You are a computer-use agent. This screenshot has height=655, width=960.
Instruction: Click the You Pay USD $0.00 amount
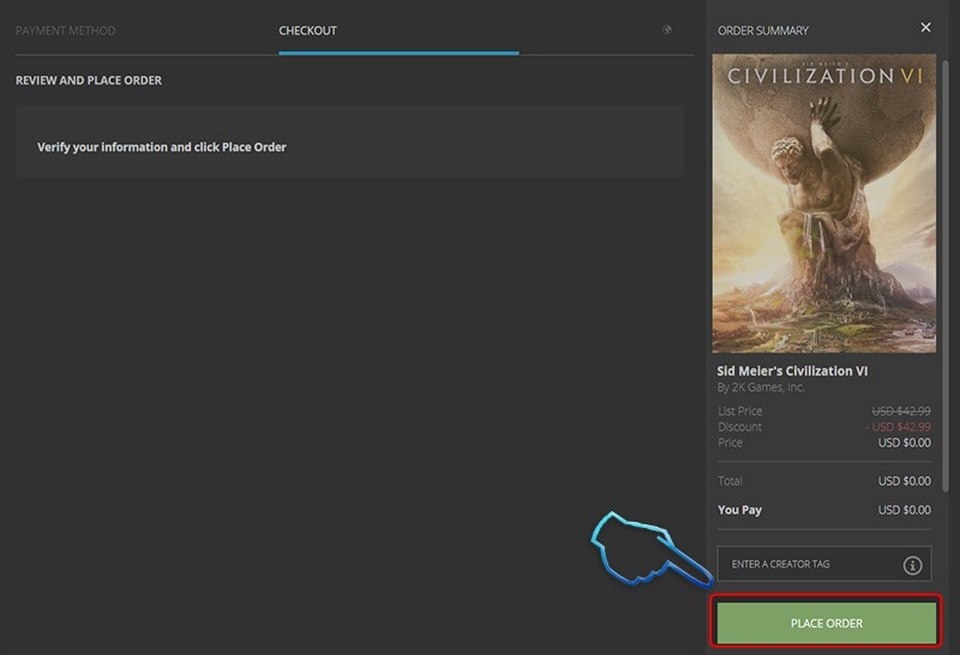click(x=904, y=509)
